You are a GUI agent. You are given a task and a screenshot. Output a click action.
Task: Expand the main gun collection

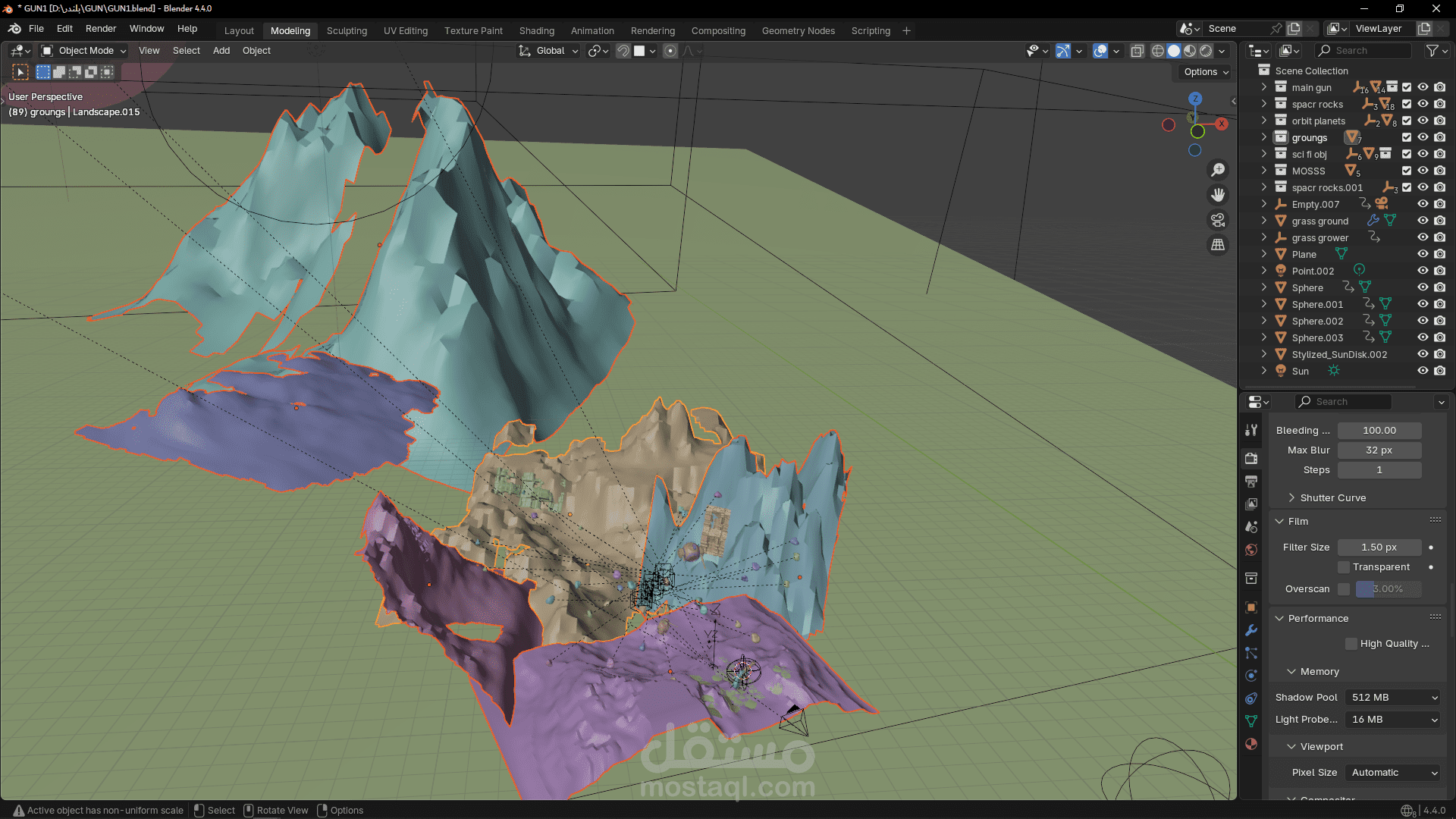coord(1264,87)
